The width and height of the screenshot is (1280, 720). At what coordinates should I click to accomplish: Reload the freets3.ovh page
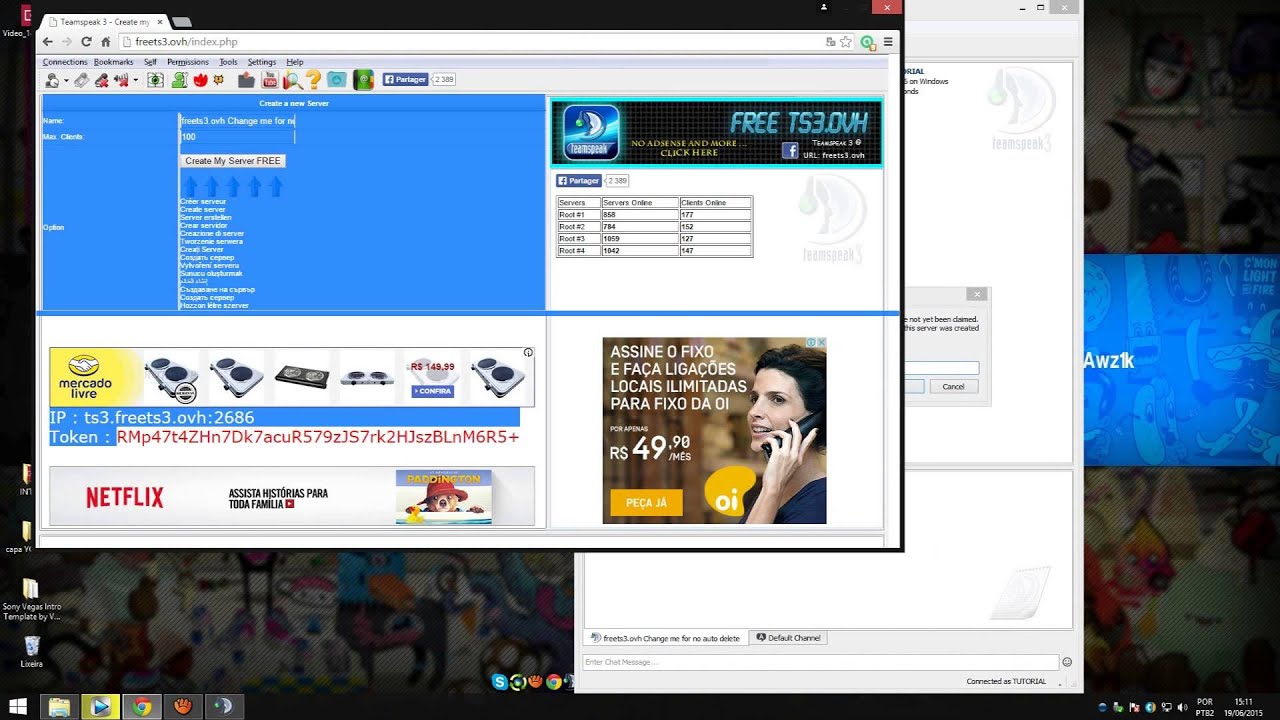(86, 42)
